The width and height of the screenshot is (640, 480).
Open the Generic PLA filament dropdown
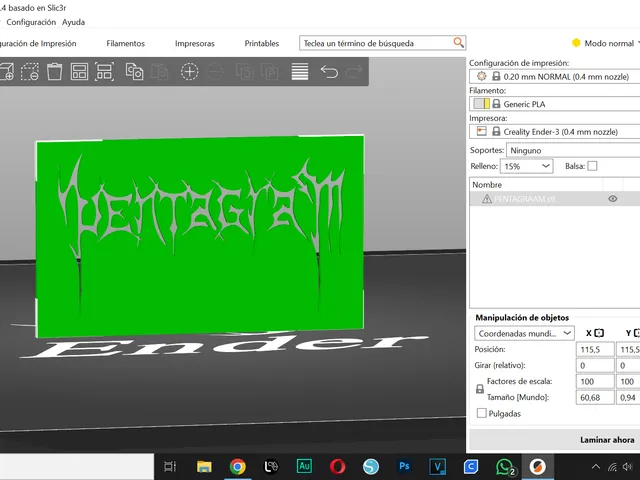tap(554, 104)
